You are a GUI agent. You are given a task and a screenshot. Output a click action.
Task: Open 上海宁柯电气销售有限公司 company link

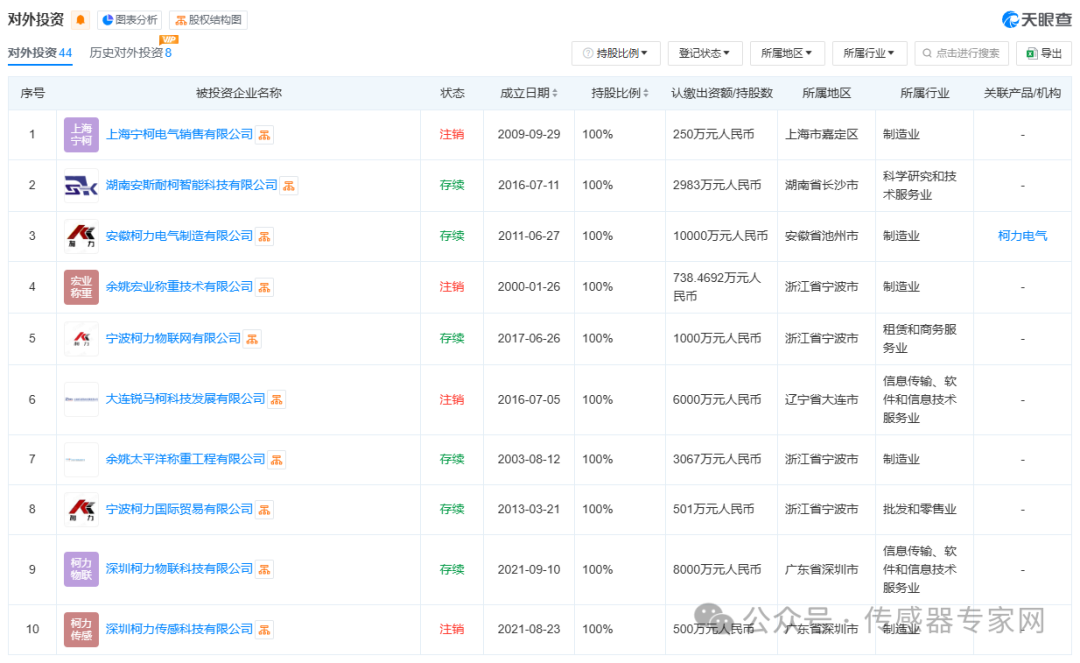click(179, 134)
